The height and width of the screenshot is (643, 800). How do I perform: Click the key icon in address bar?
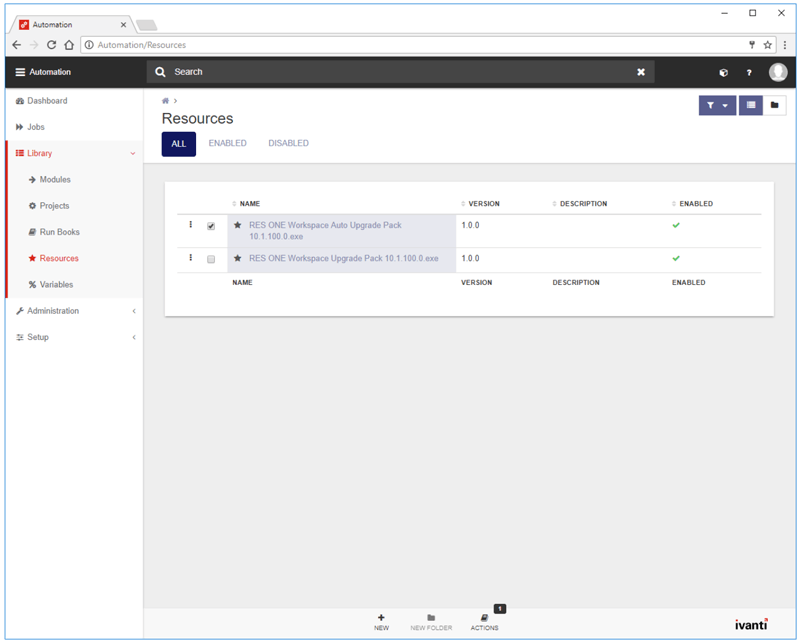tap(752, 45)
